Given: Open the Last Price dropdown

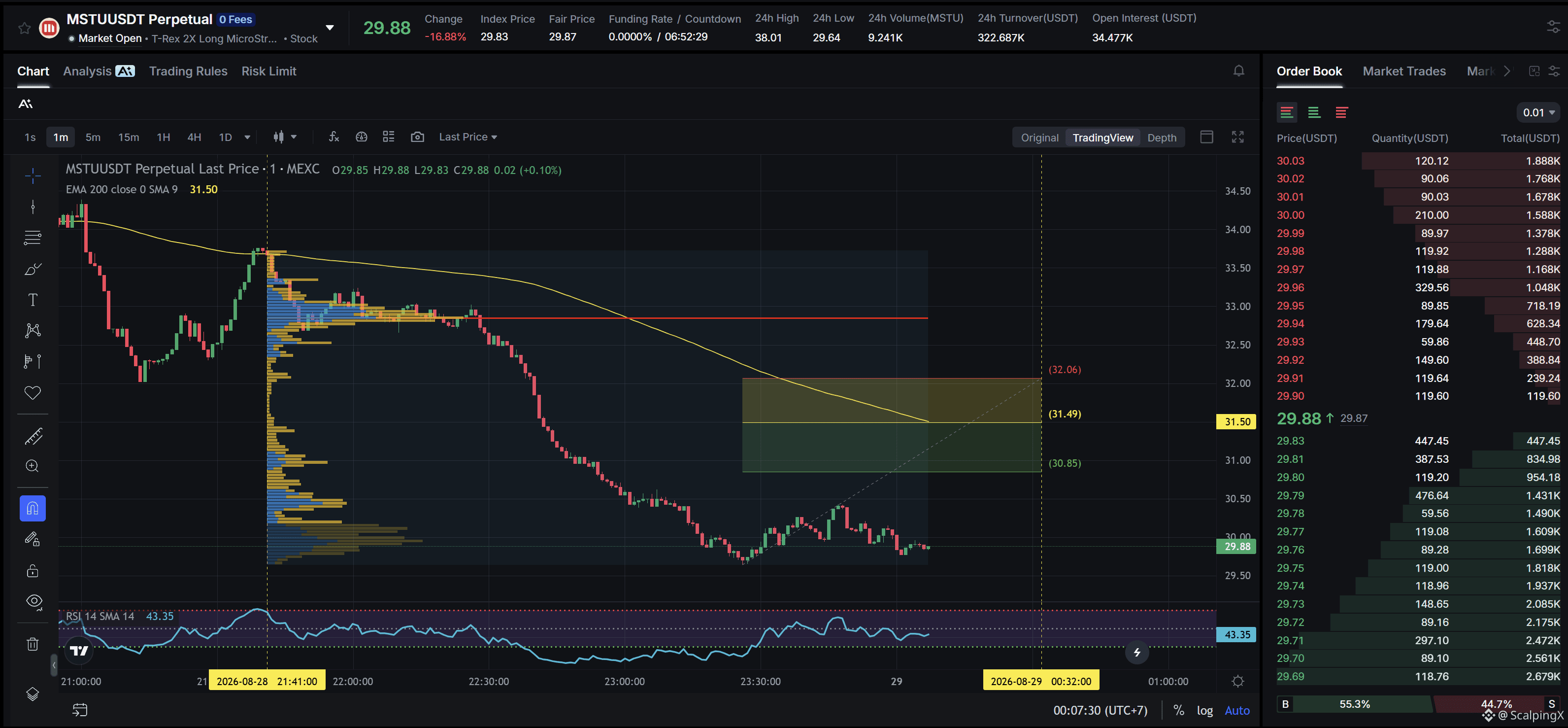Looking at the screenshot, I should (468, 137).
